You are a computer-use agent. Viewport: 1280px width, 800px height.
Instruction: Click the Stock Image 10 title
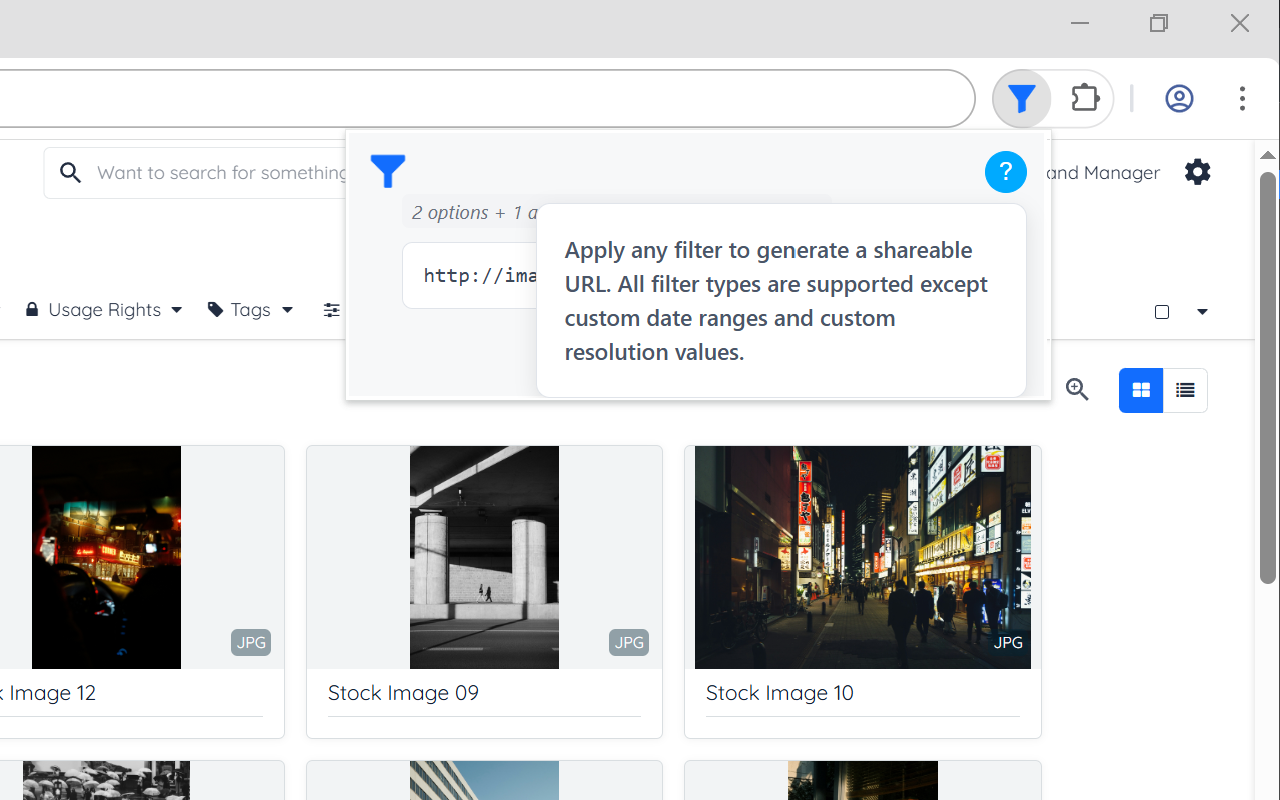pyautogui.click(x=779, y=693)
